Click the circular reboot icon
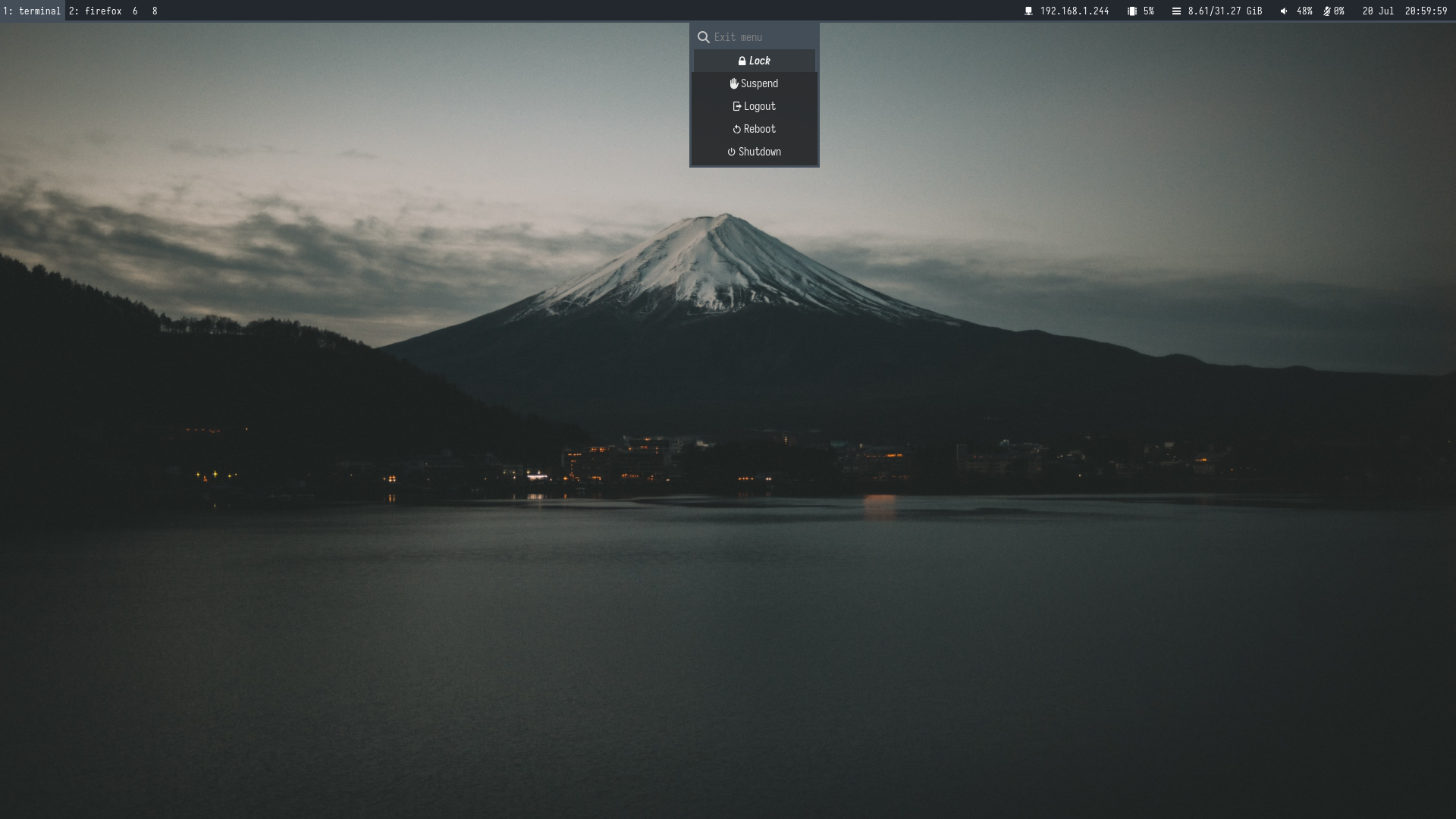The width and height of the screenshot is (1456, 819). point(736,129)
